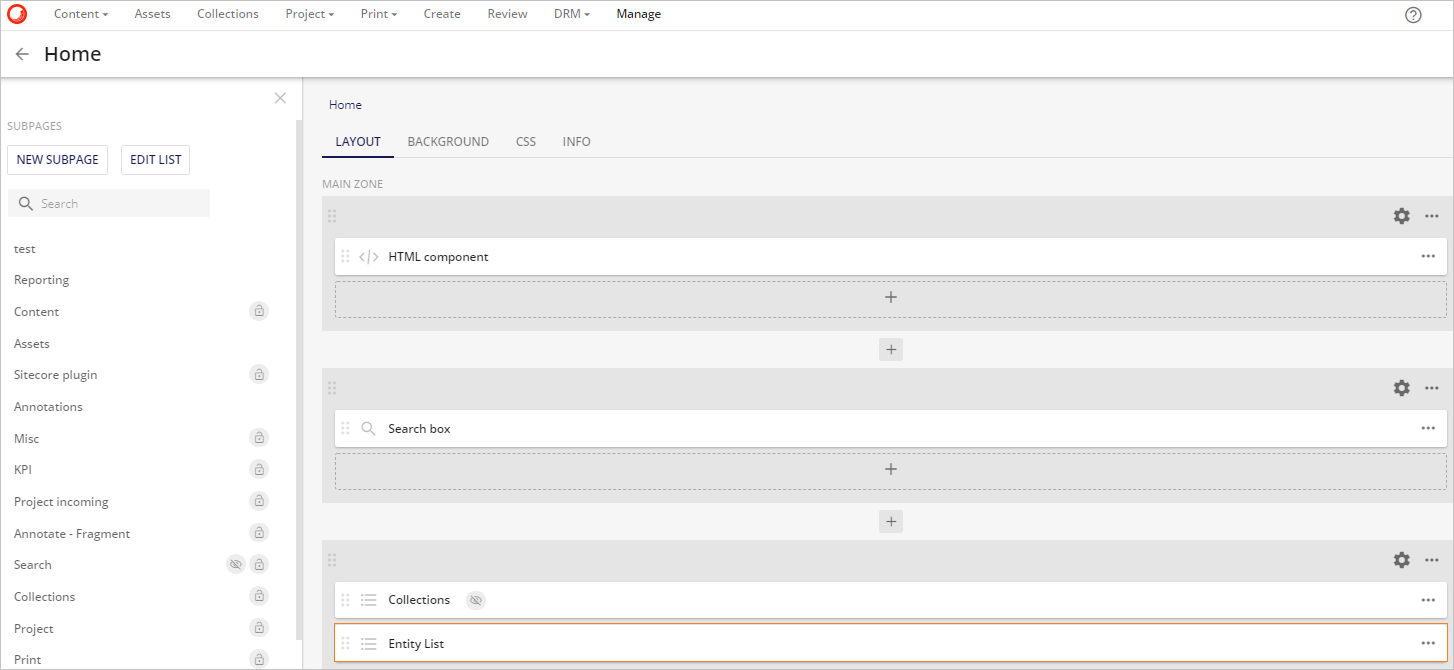The width and height of the screenshot is (1454, 670).
Task: Click the NEW SUBPAGE button
Action: pos(57,160)
